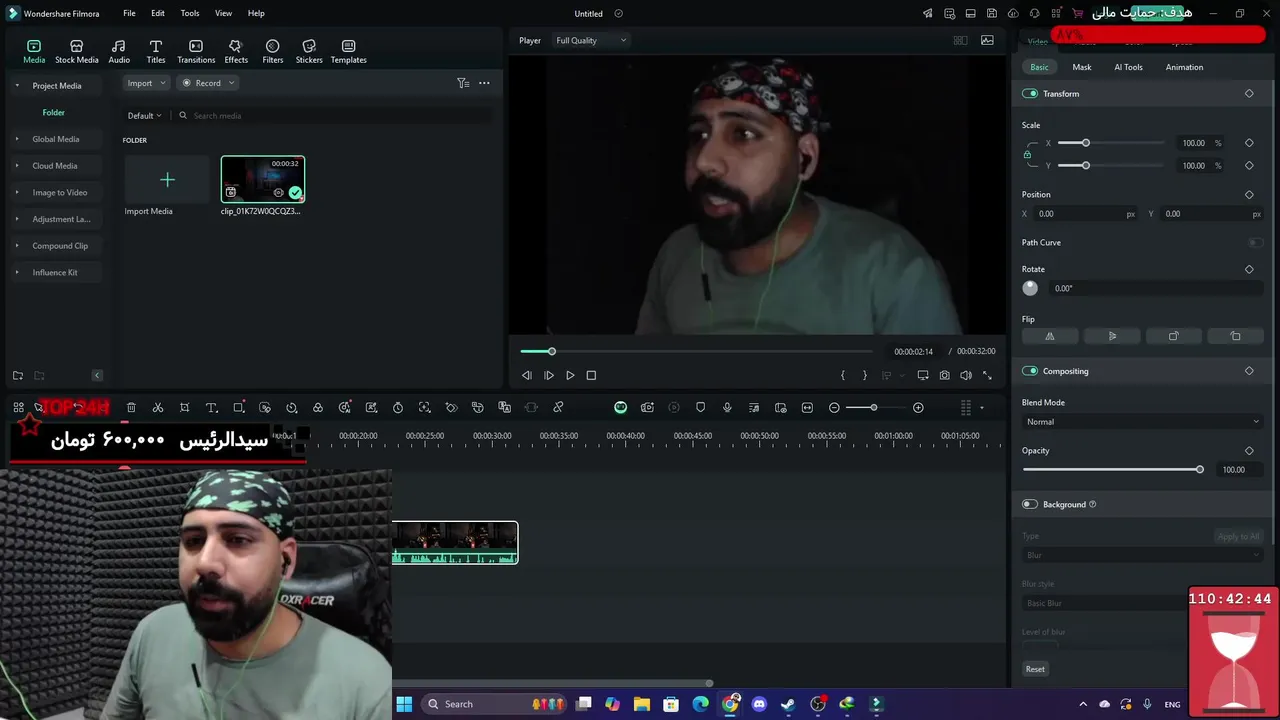Open the Record dropdown
Screen dimensions: 1280x720
click(208, 84)
